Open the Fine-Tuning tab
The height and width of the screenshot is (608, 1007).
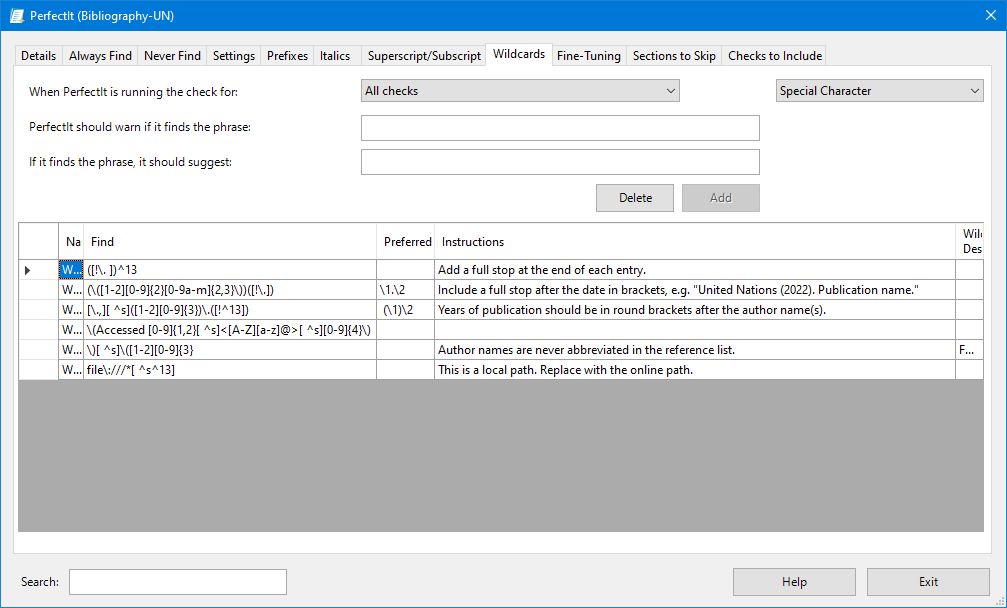click(x=588, y=56)
